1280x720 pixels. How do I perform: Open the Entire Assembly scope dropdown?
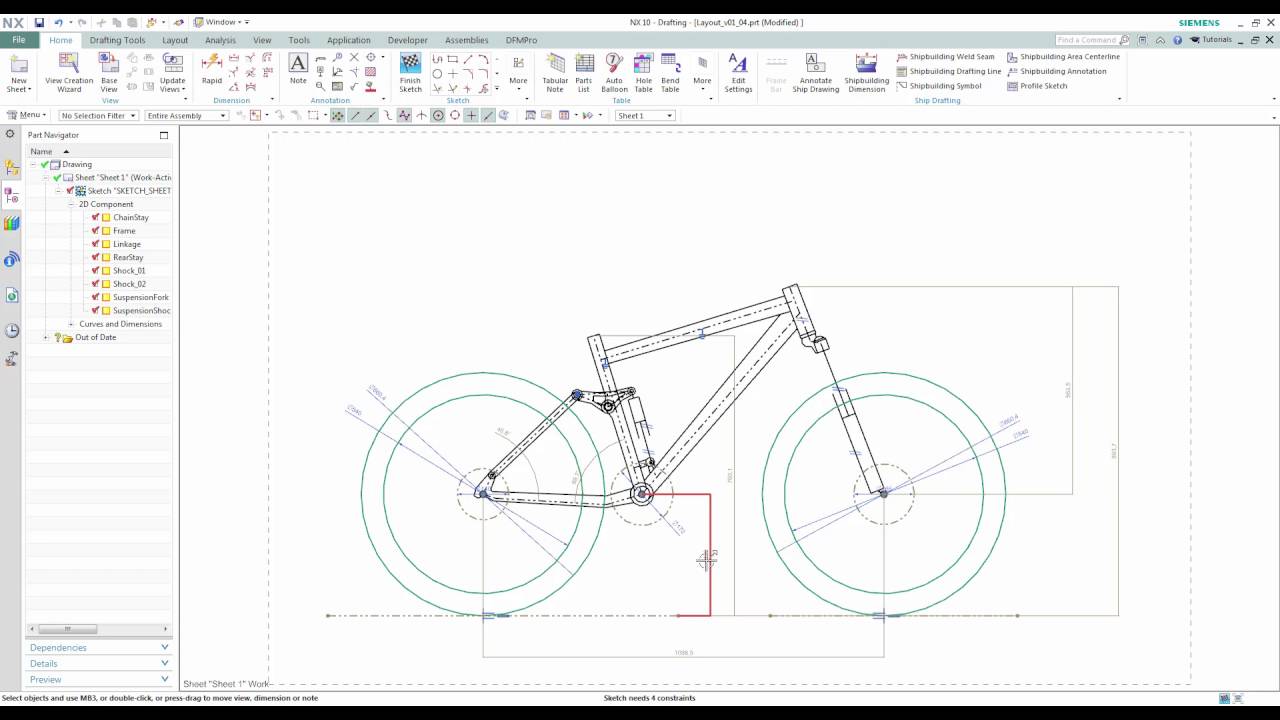tap(186, 116)
